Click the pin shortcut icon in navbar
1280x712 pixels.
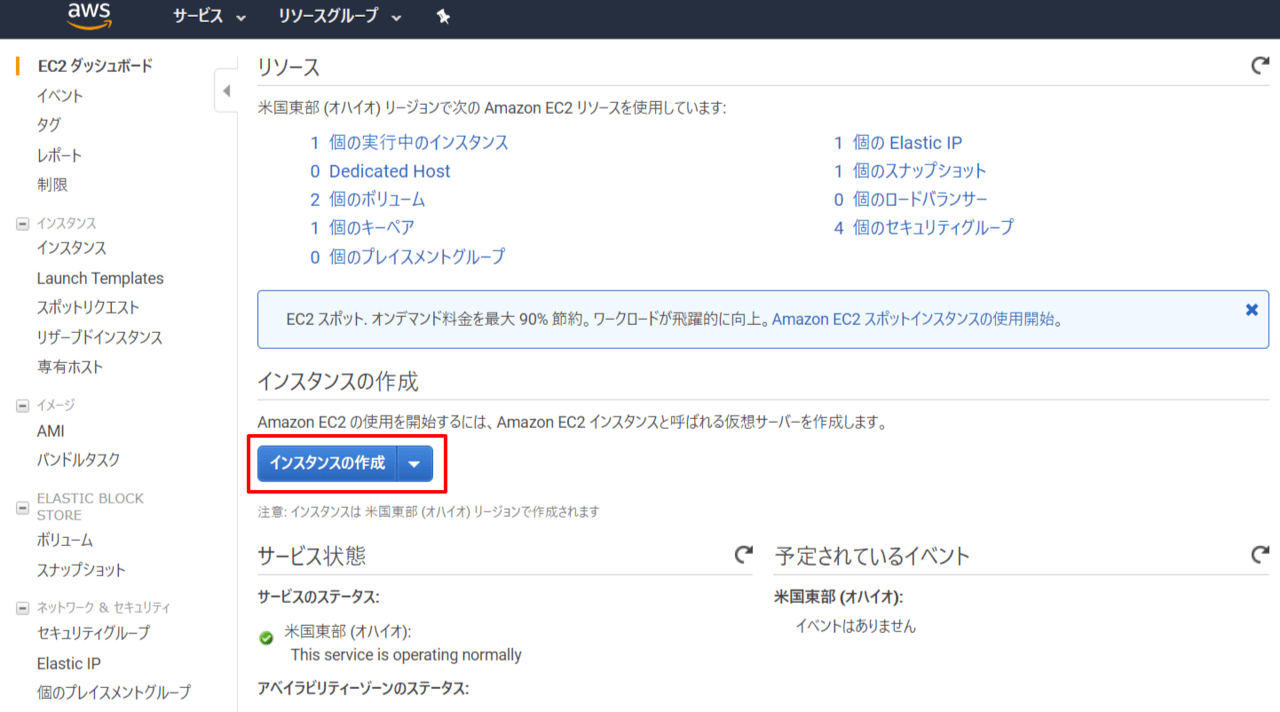pyautogui.click(x=444, y=17)
